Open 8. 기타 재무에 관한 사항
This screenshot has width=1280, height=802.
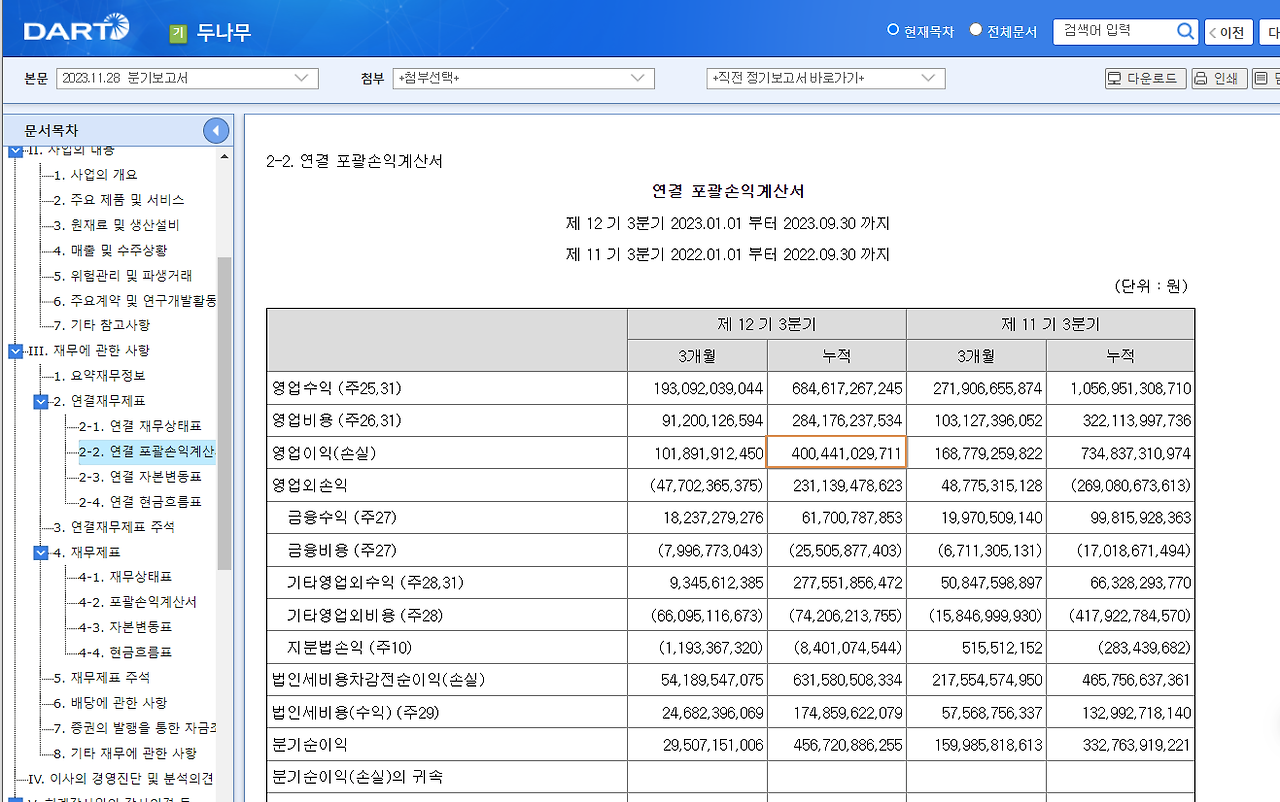coord(125,753)
